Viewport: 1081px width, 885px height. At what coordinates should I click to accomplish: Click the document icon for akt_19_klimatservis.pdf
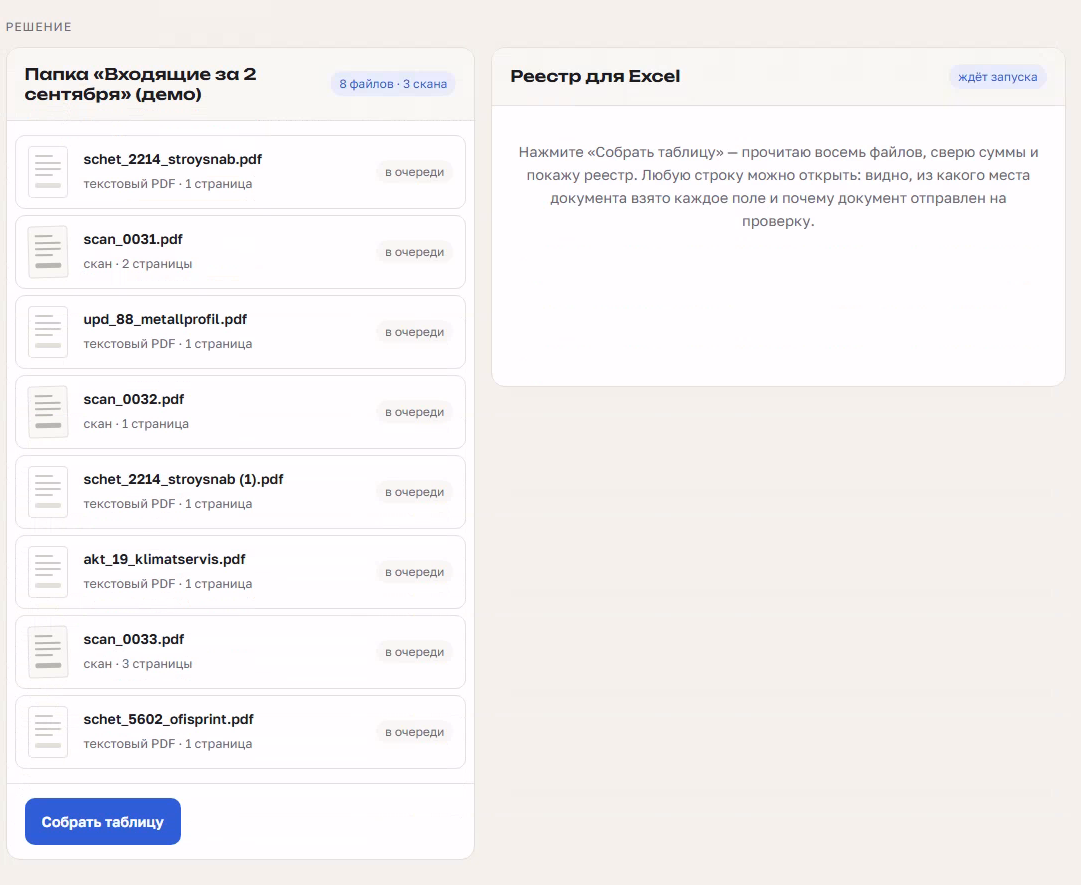pos(48,571)
